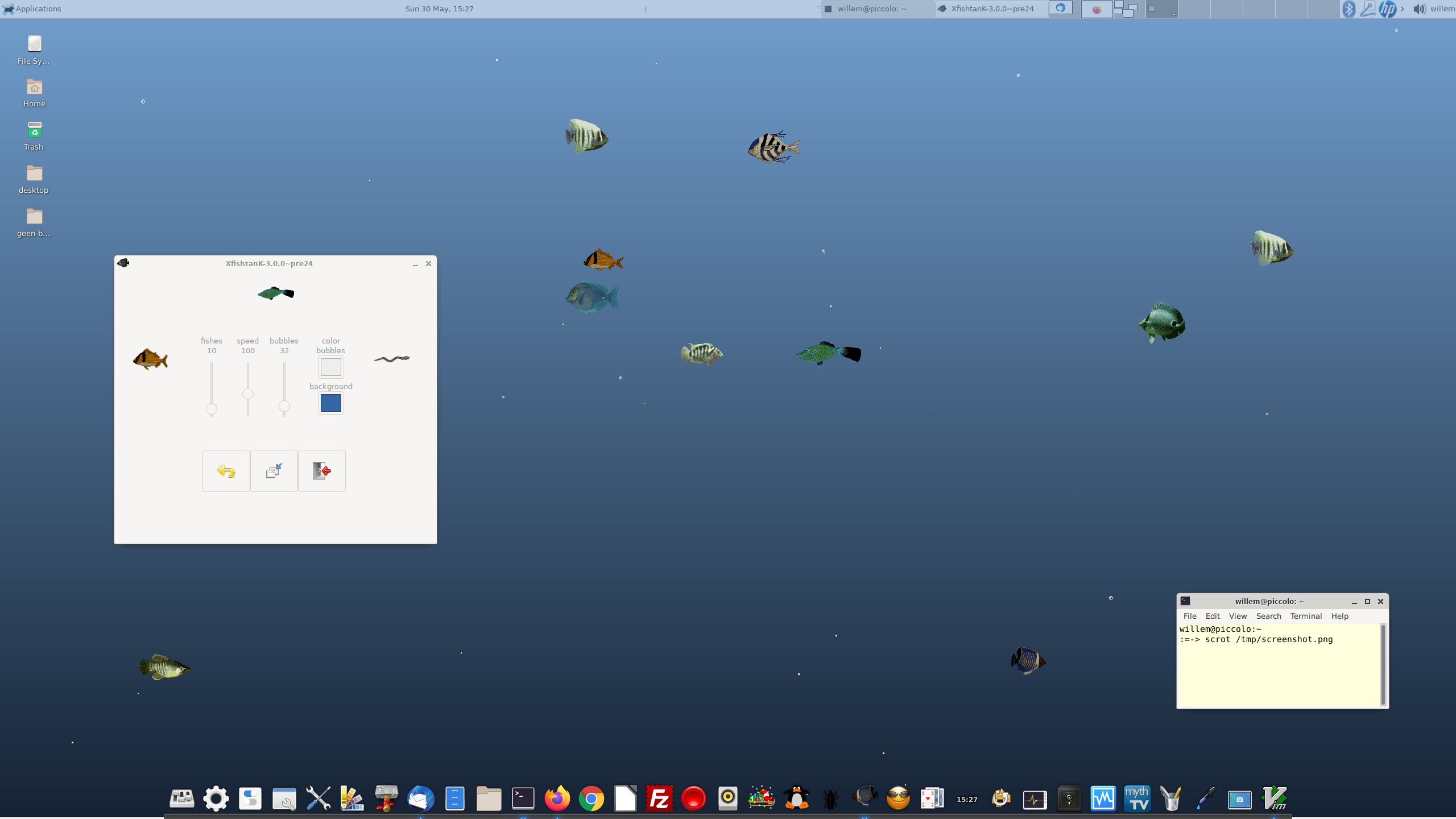Launch Firefox from the dock
The width and height of the screenshot is (1456, 819).
click(557, 799)
